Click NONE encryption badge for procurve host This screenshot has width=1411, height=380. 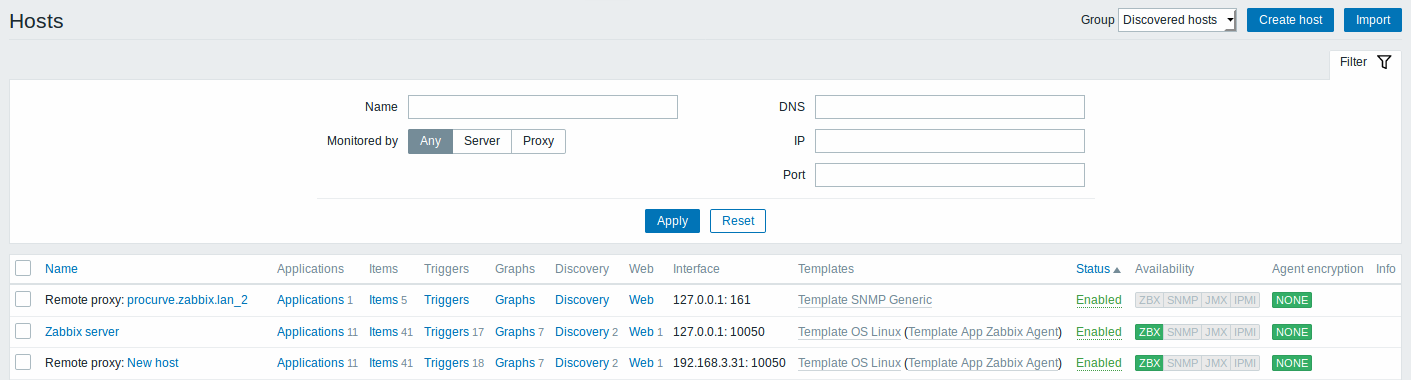1291,300
